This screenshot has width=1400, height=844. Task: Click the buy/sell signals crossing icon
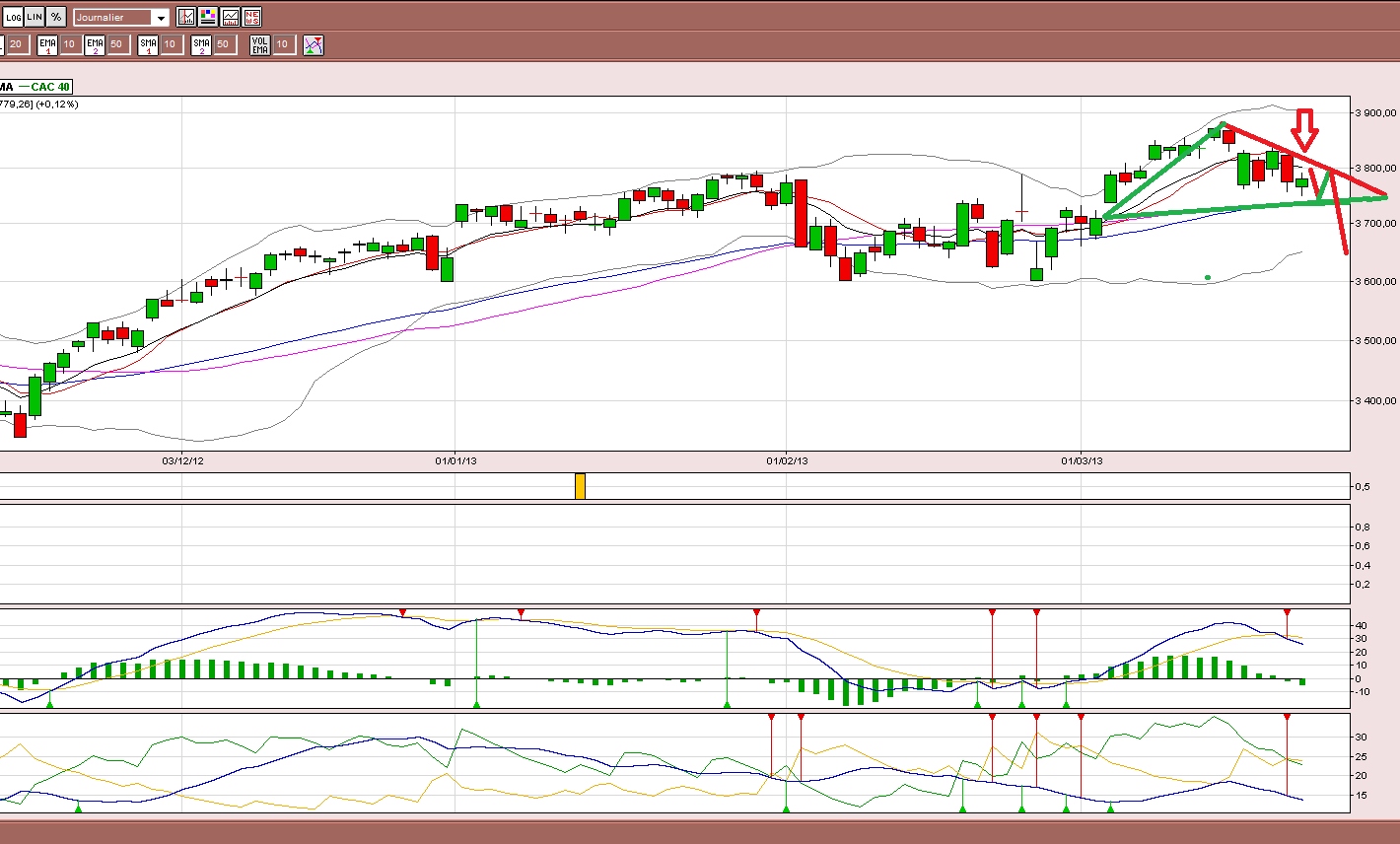[314, 44]
